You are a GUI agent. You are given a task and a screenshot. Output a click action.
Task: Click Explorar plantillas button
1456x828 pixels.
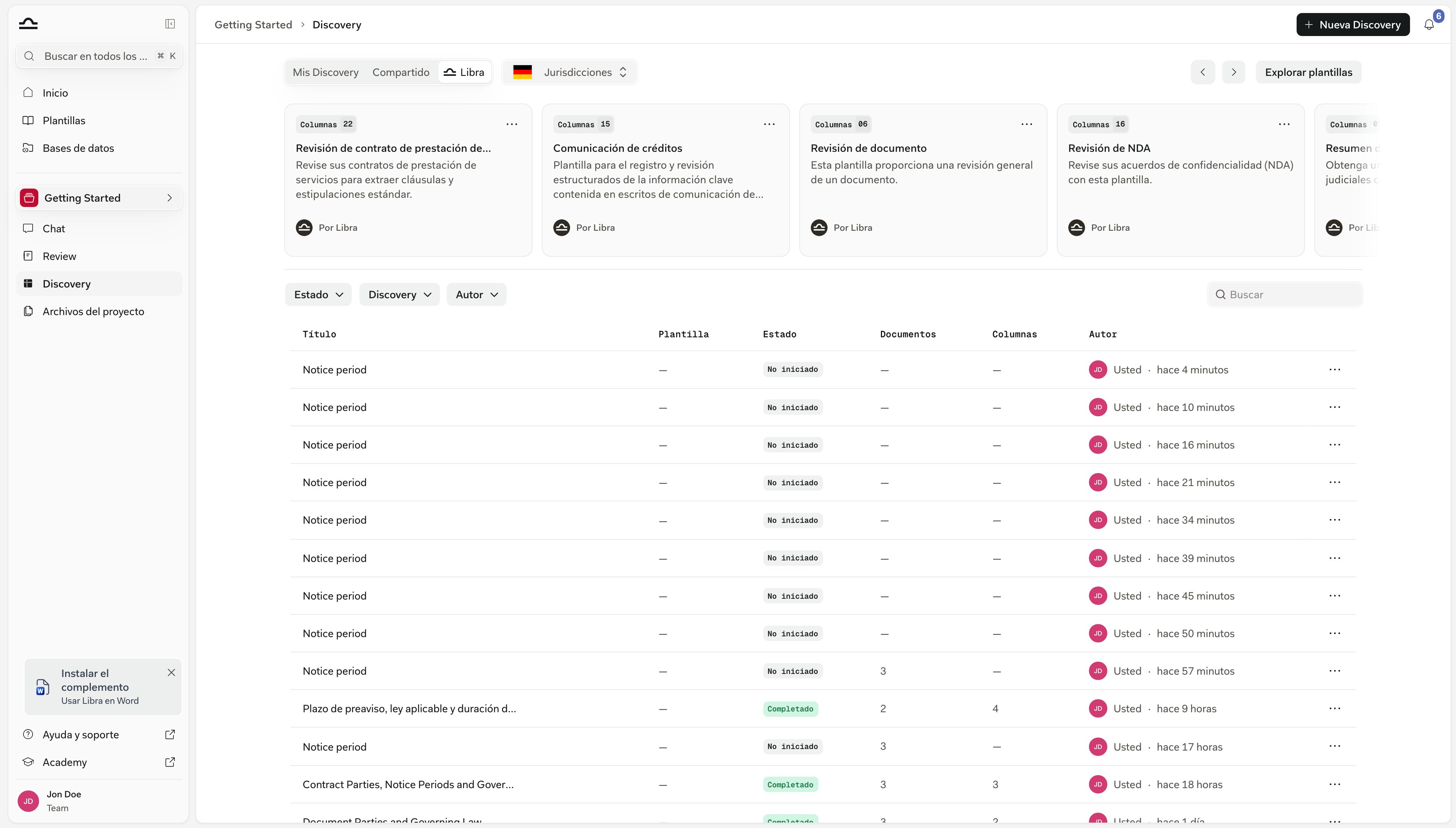(1308, 72)
